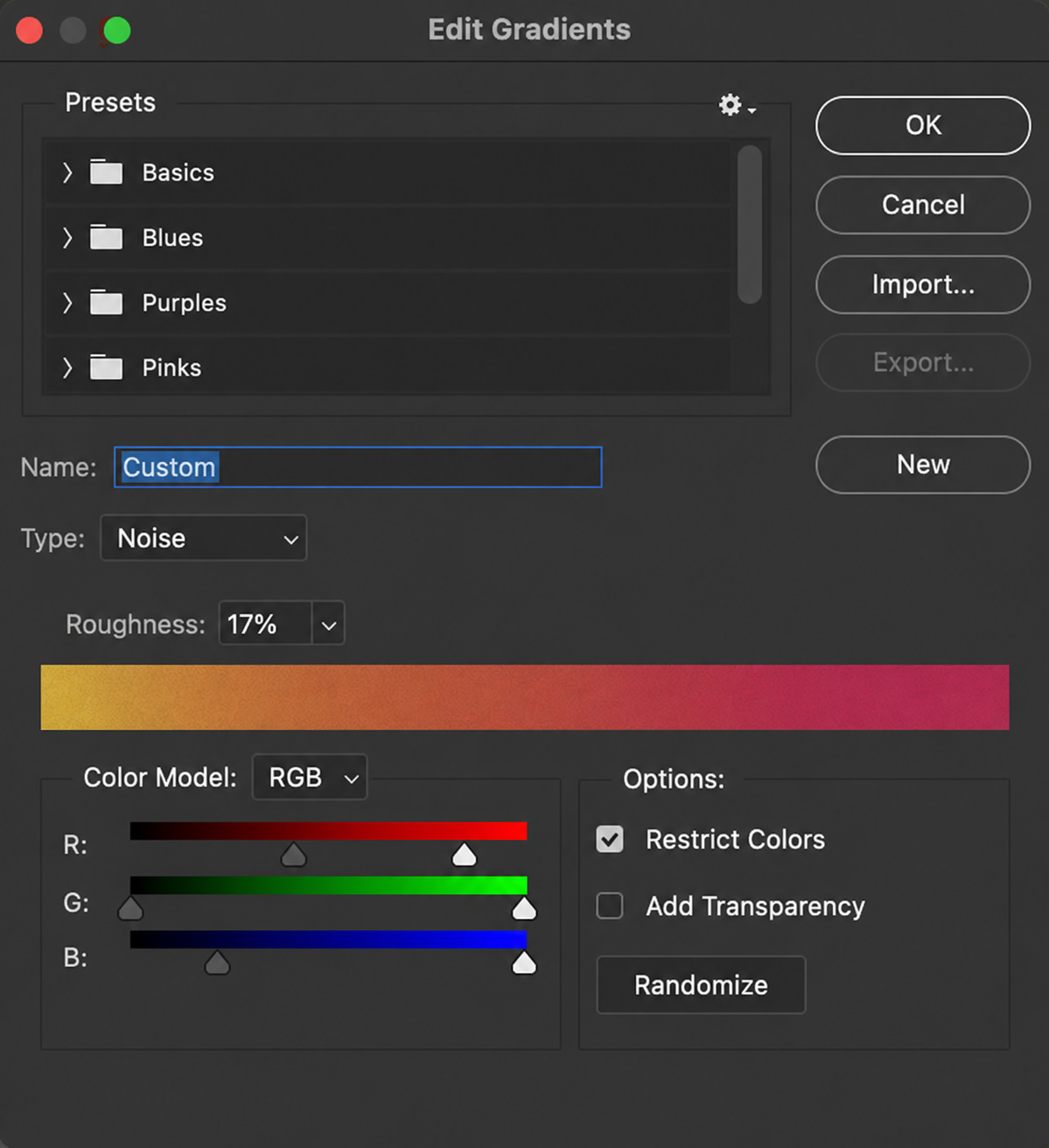Open the Roughness percentage dropdown arrow
Screen dimensions: 1049x1148
pyautogui.click(x=329, y=625)
